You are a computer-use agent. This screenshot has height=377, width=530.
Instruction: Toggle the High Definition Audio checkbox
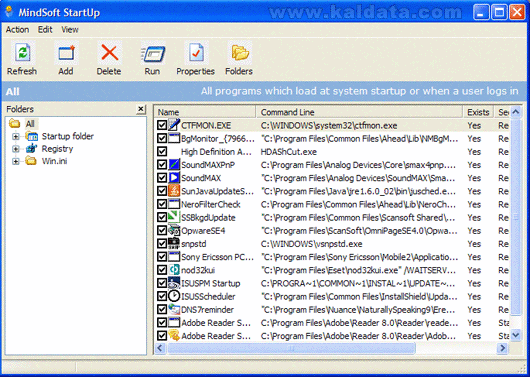(x=162, y=151)
